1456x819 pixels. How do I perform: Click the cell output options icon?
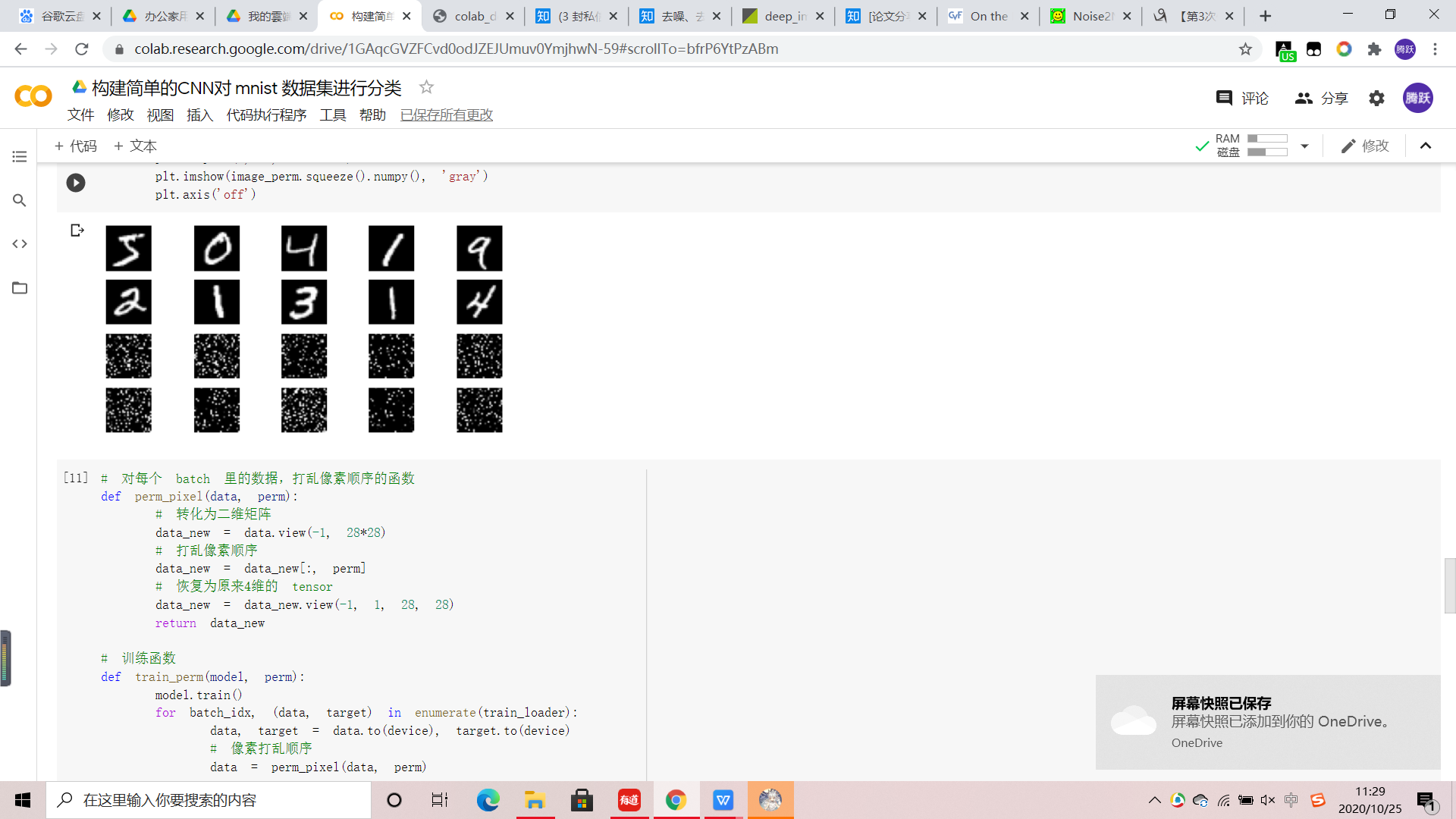pyautogui.click(x=77, y=231)
